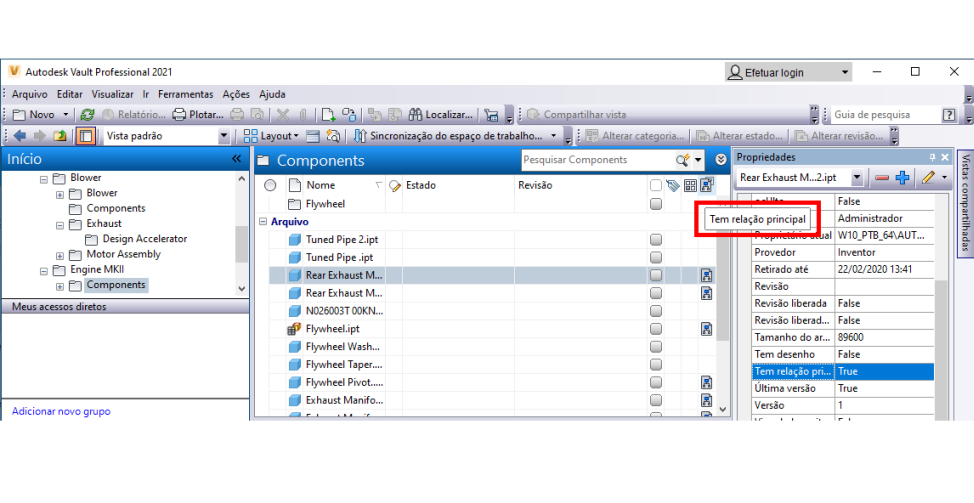This screenshot has height=503, width=974.
Task: Click the parent relation column header icon
Action: (706, 184)
